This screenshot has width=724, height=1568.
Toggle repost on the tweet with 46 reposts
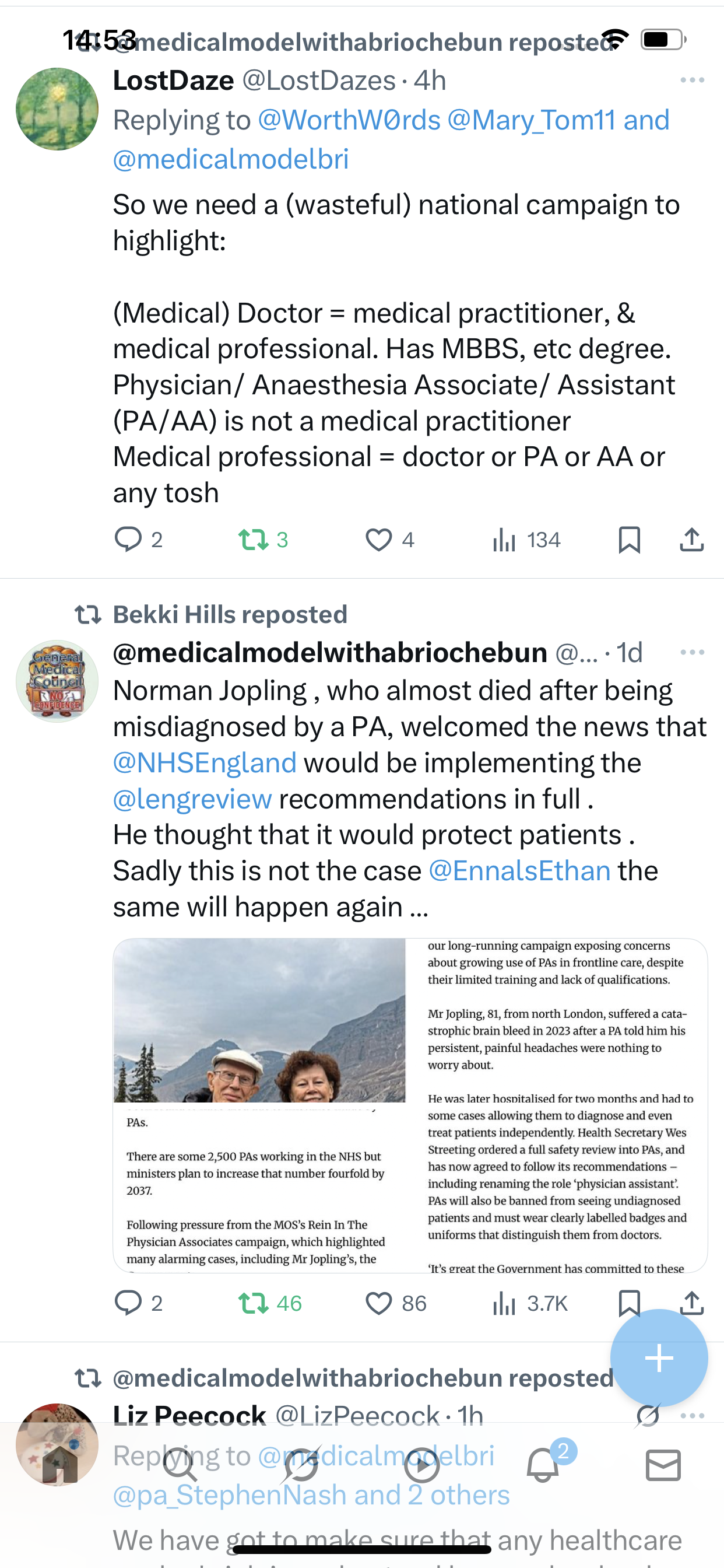(x=253, y=1303)
